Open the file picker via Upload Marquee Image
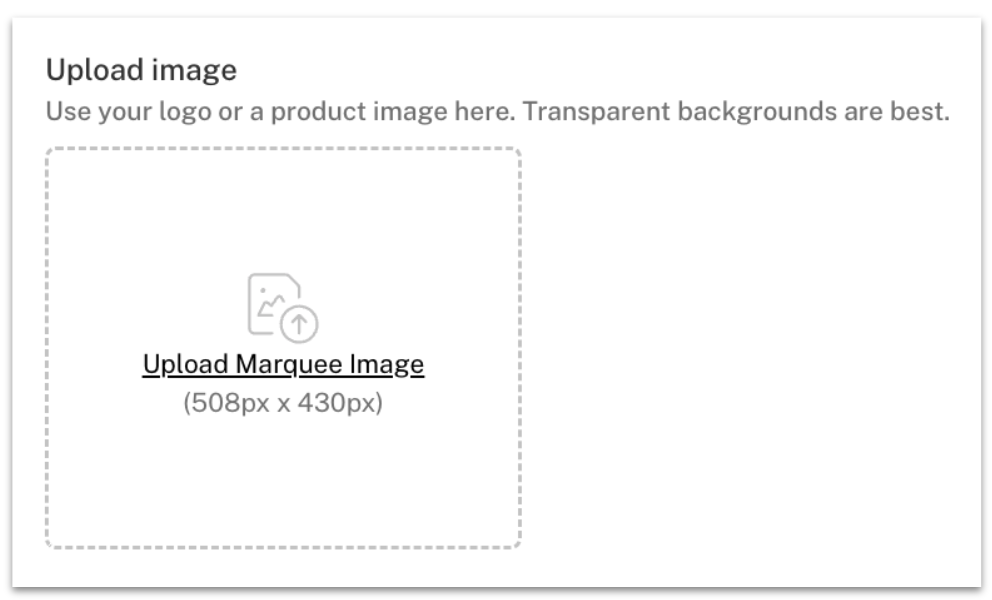Image resolution: width=992 pixels, height=600 pixels. point(283,363)
